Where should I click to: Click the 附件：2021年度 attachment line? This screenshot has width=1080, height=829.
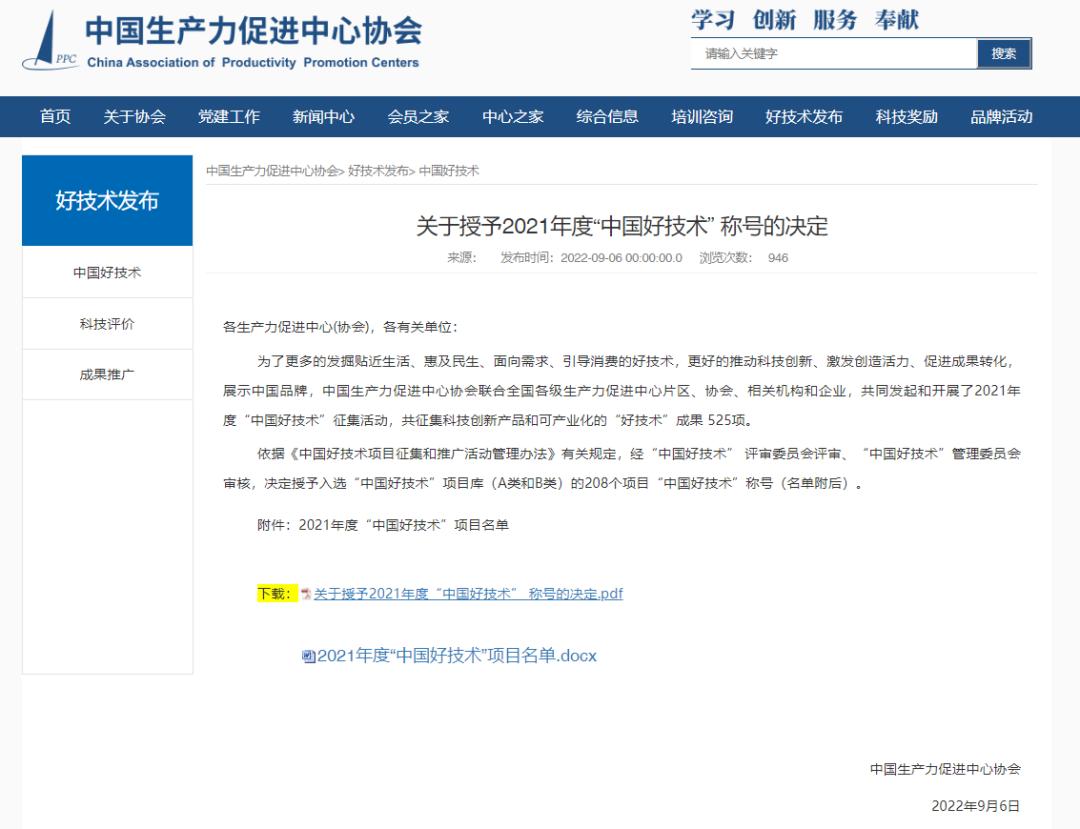click(x=383, y=525)
